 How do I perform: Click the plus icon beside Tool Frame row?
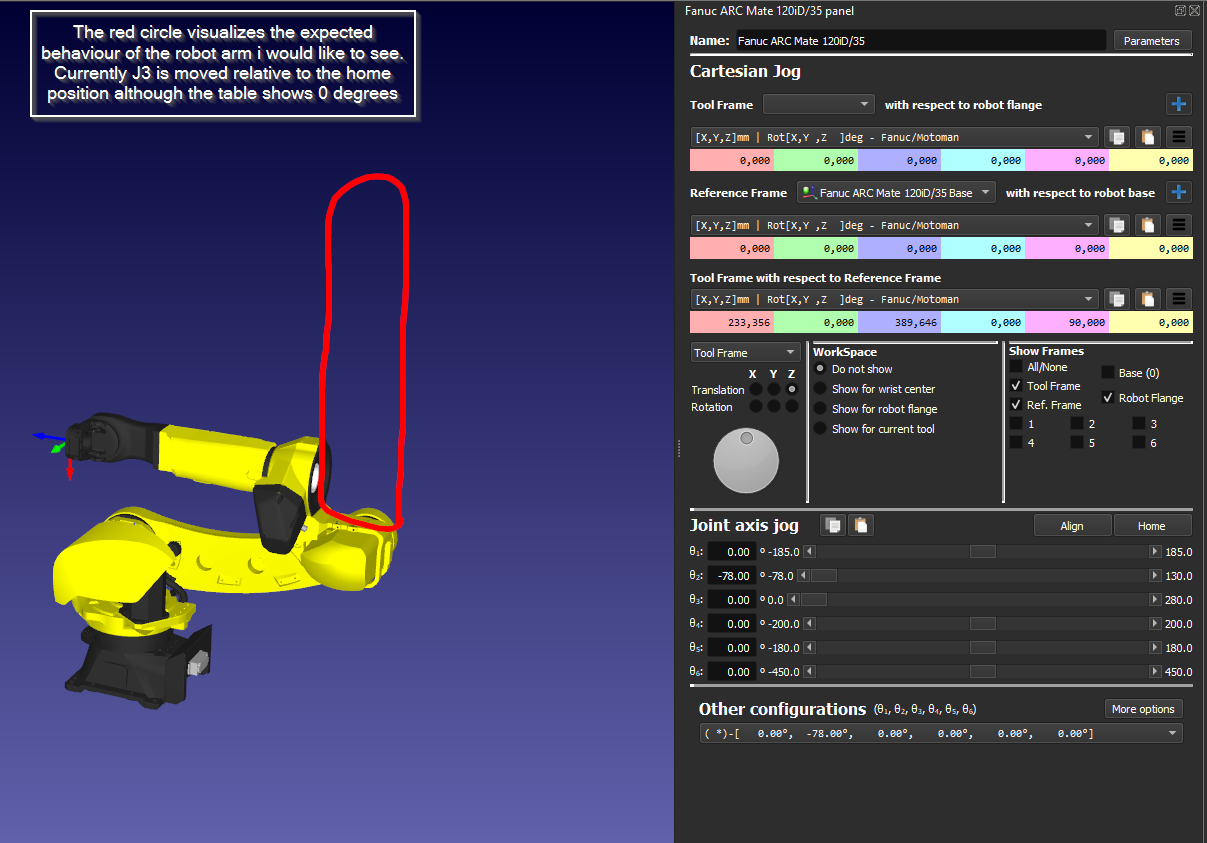1179,104
